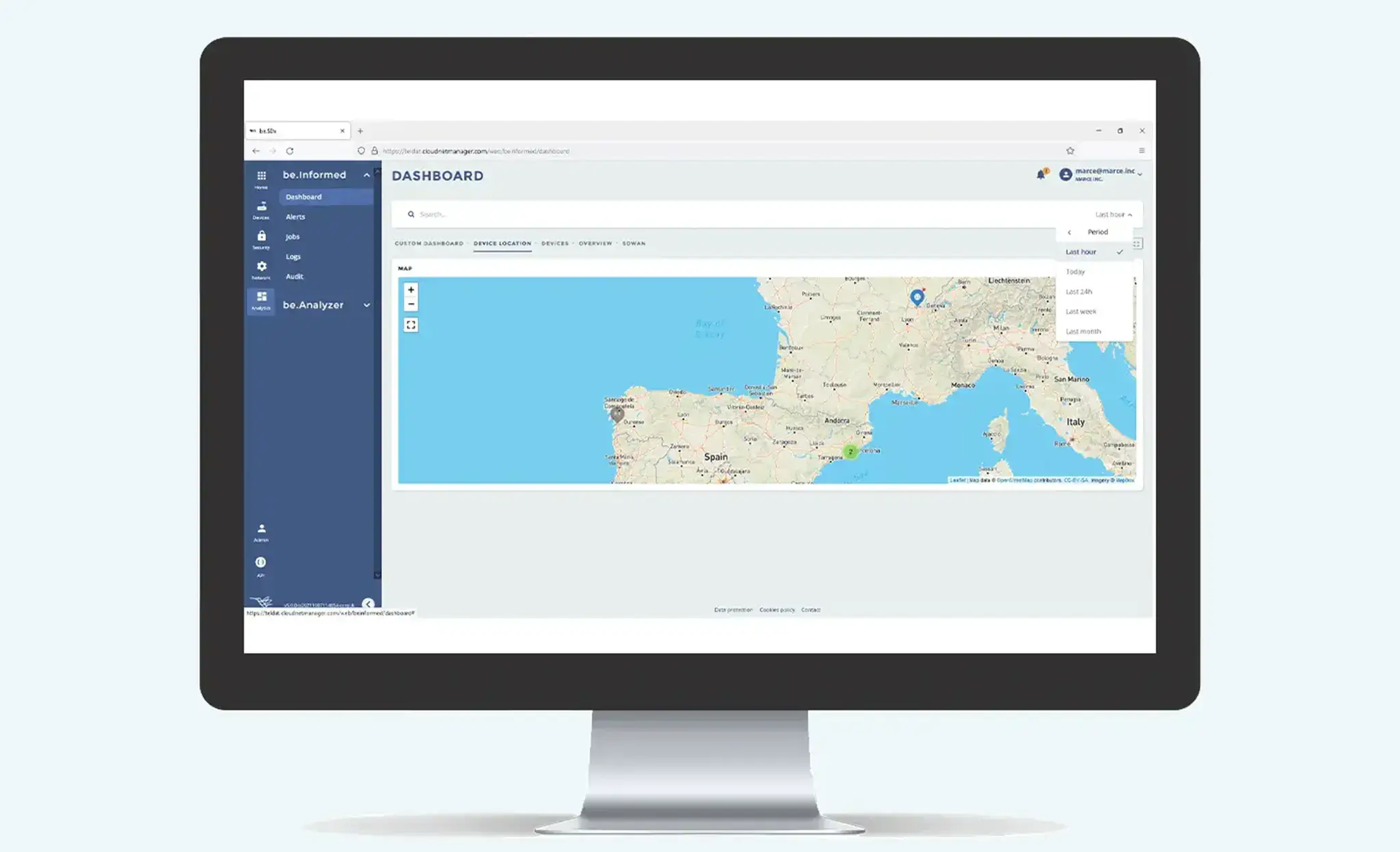Reload the browser page
Screen dimensions: 1400x852
(290, 150)
